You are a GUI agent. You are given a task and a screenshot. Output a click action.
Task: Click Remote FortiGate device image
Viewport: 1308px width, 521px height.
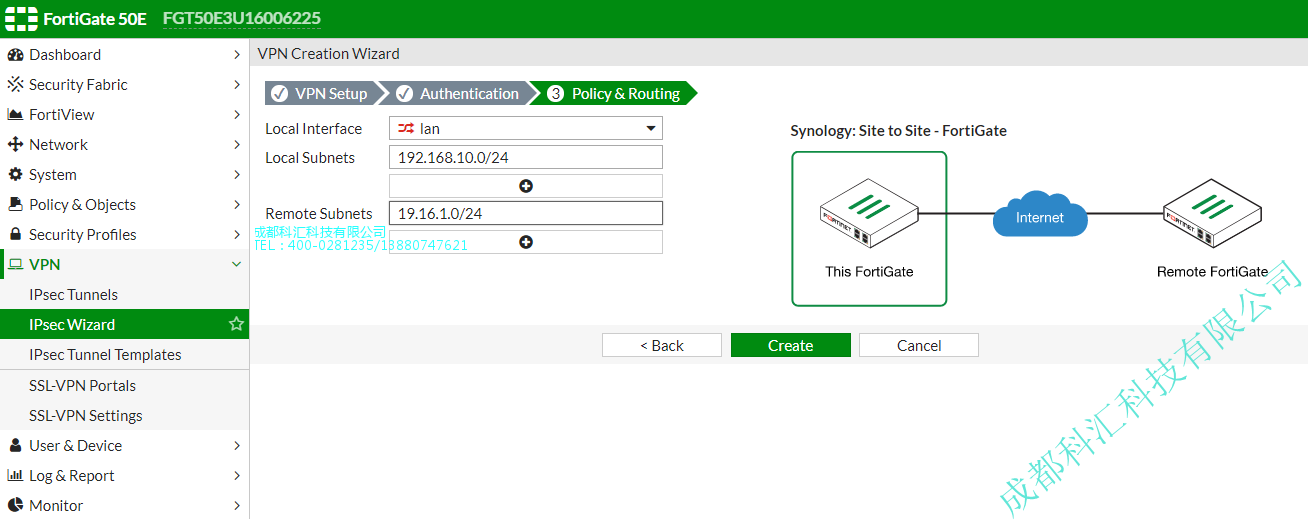coord(1212,213)
